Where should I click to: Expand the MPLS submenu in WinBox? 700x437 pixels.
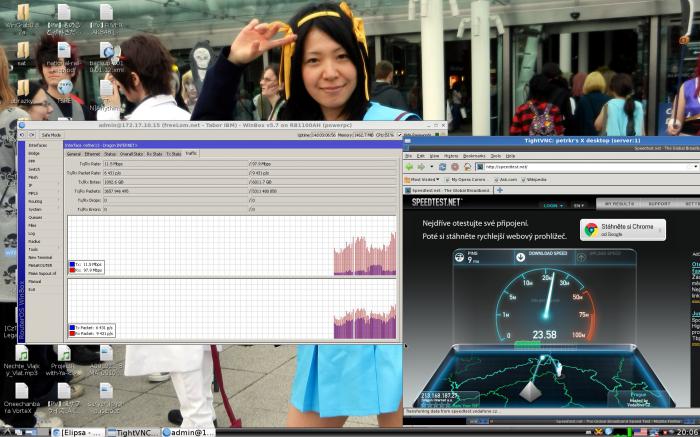click(33, 194)
